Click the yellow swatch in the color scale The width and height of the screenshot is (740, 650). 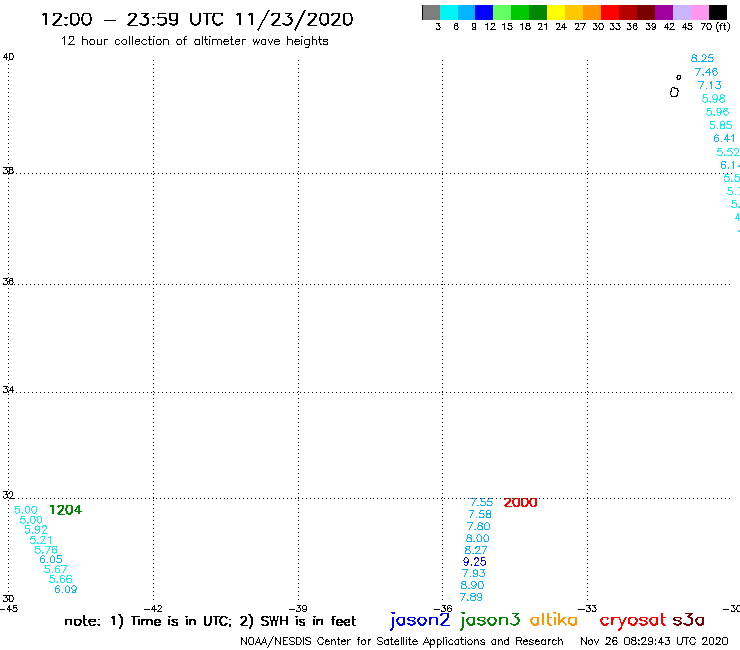(x=556, y=12)
